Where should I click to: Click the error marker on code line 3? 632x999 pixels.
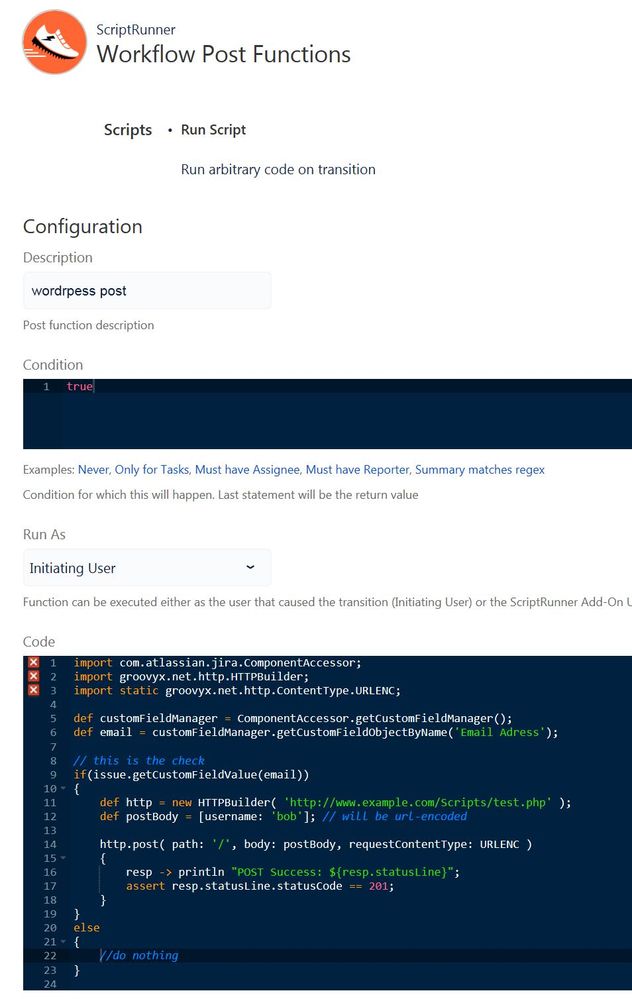34,691
